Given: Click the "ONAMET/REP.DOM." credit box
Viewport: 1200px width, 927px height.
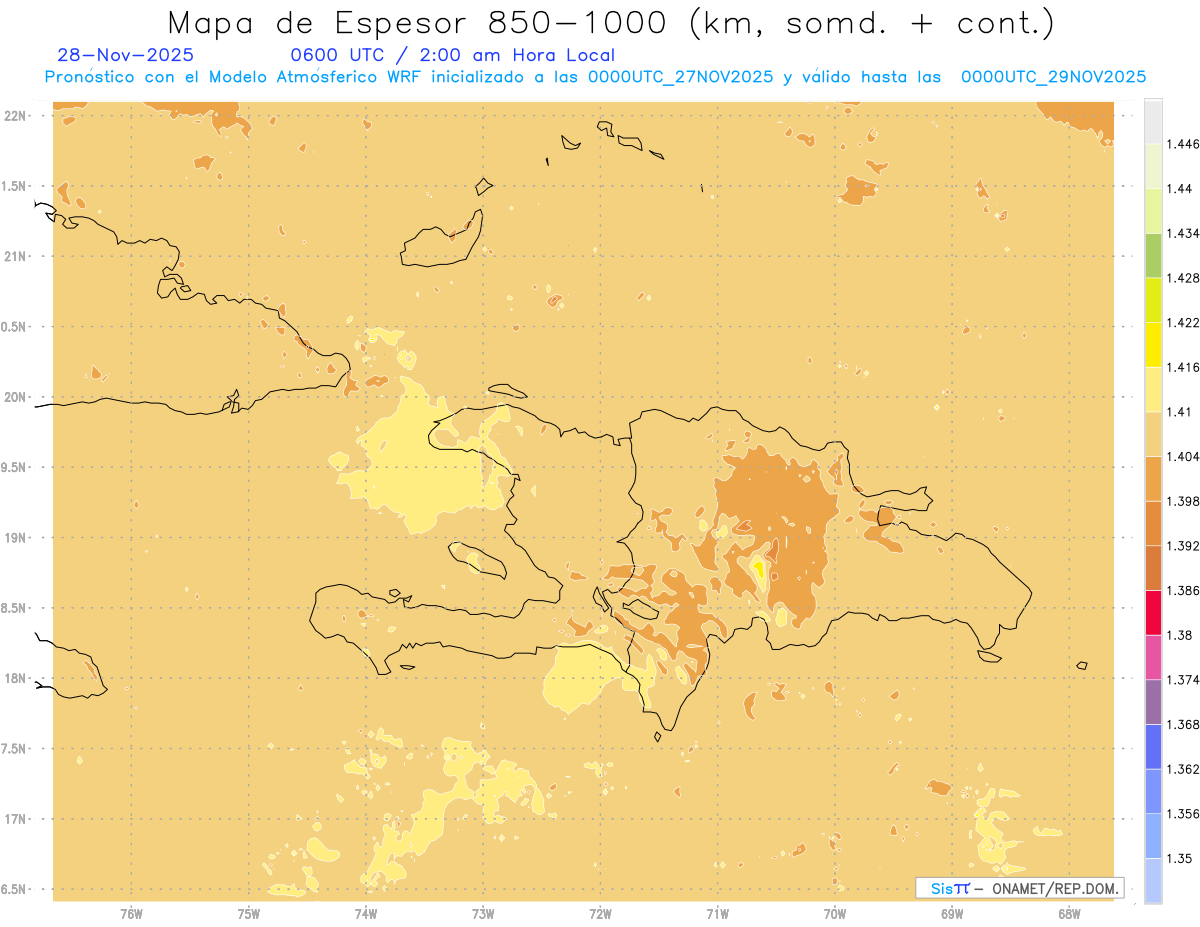Looking at the screenshot, I should (x=1019, y=888).
